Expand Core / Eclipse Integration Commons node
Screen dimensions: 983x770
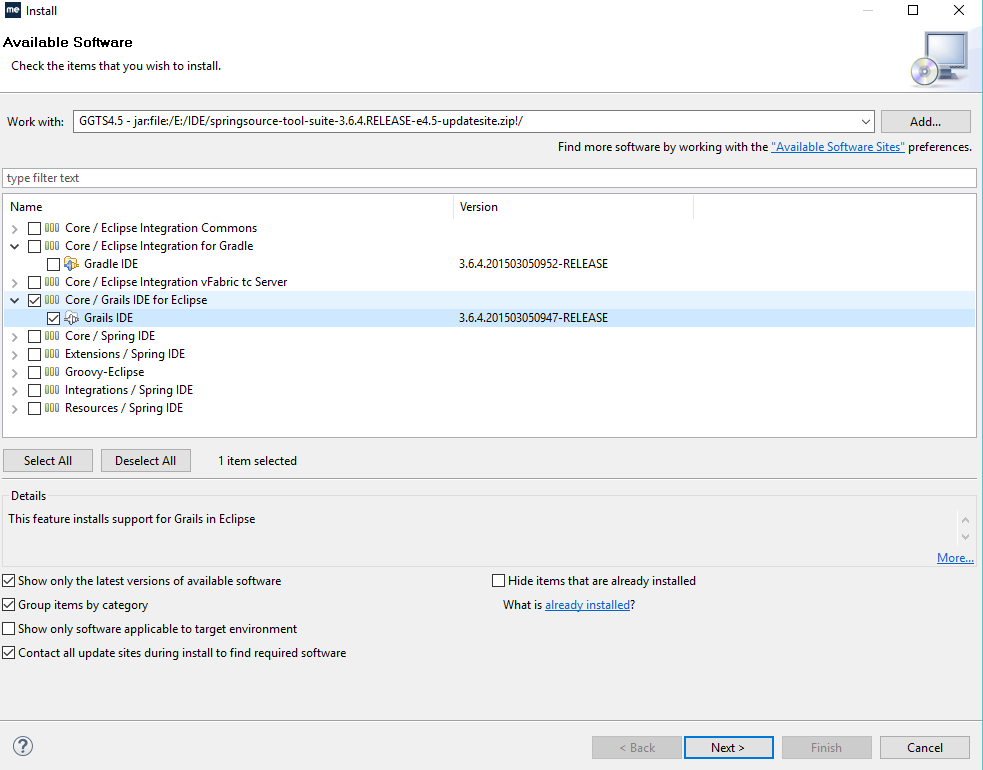(14, 229)
